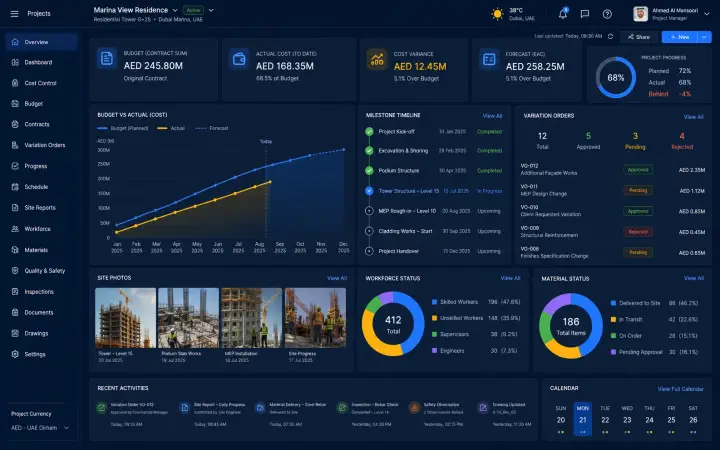Viewport: 720px width, 450px height.
Task: Click the blue Skilled Workers legend swatch
Action: click(434, 302)
